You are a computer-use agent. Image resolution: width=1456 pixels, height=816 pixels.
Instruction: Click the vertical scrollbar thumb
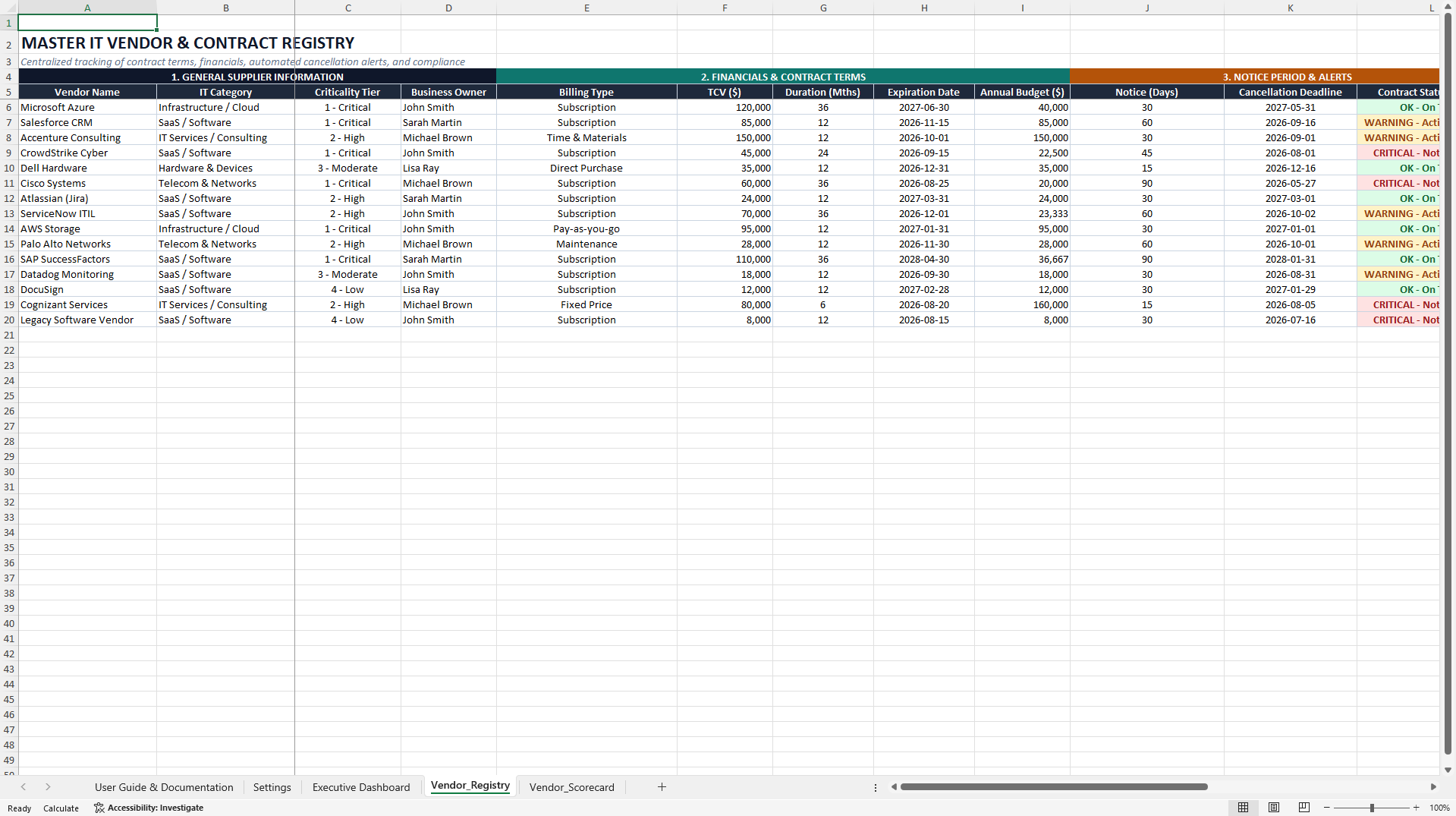tap(1448, 383)
